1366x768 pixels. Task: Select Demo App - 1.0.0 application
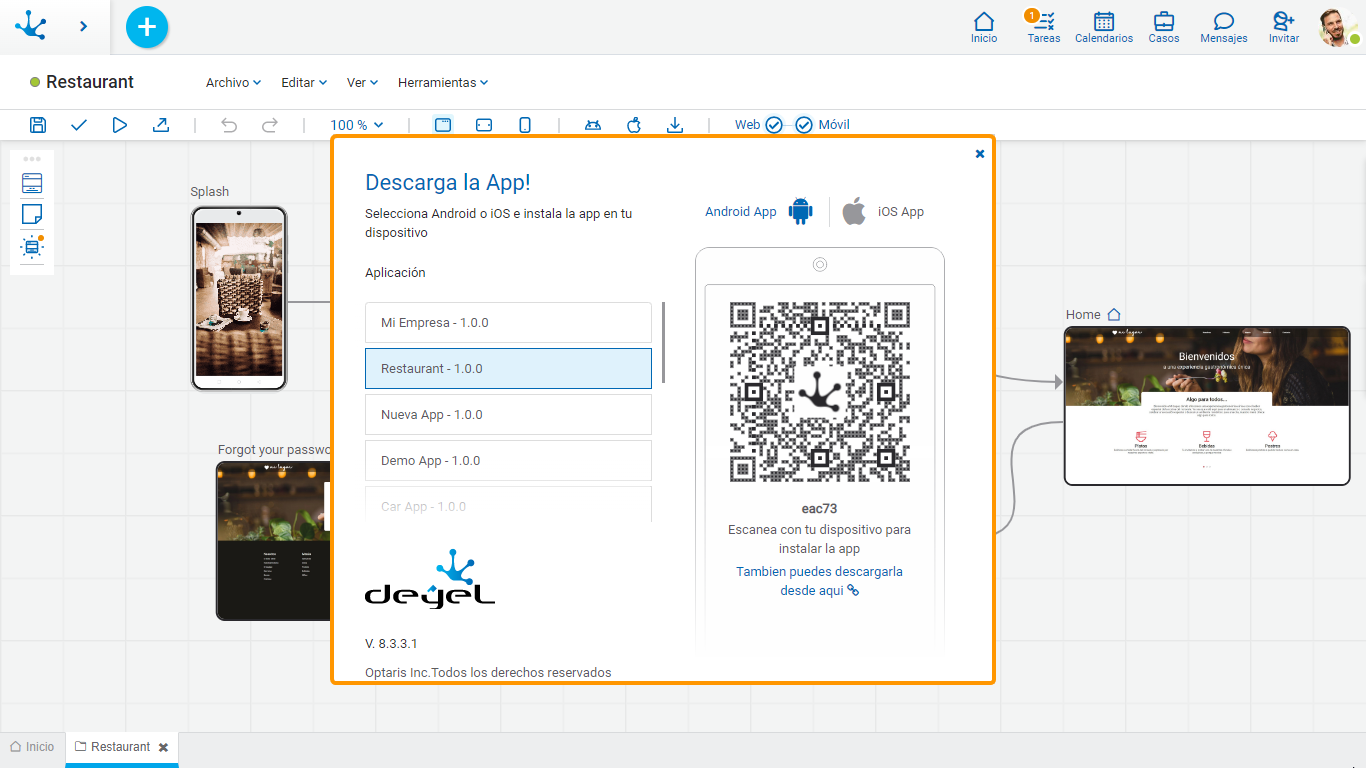[508, 461]
